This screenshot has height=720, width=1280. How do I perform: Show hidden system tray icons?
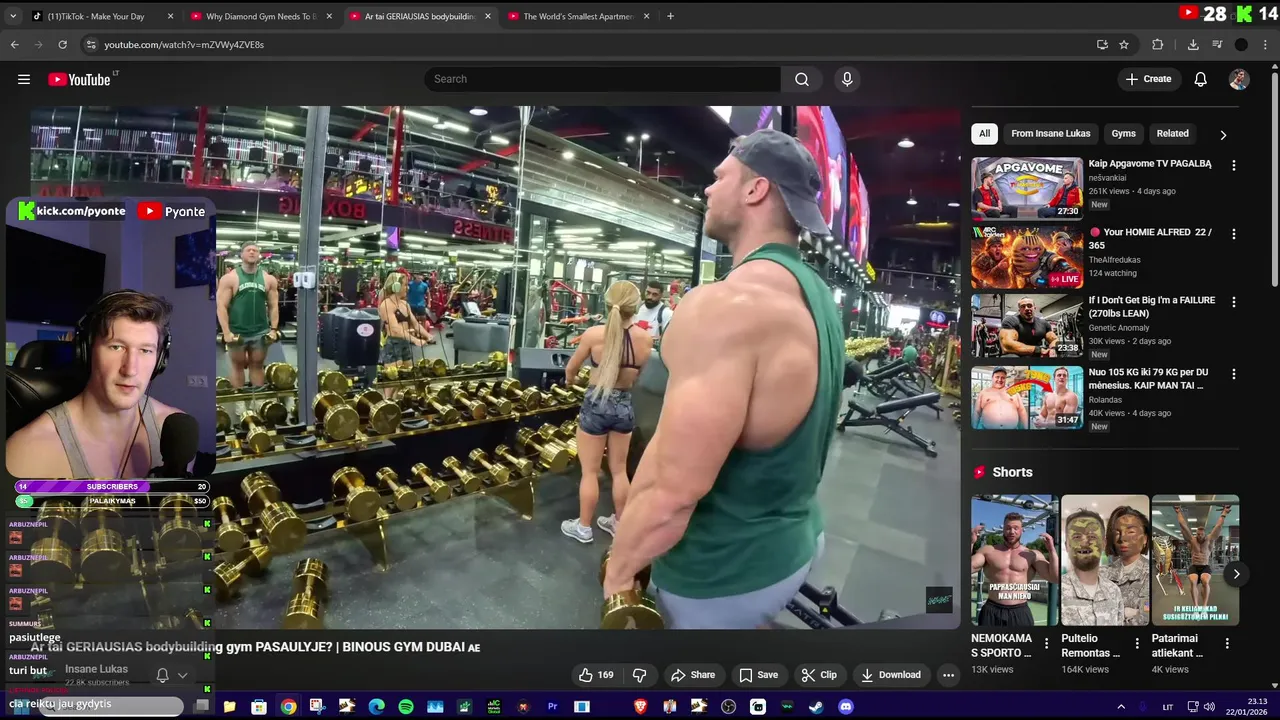(x=1120, y=706)
